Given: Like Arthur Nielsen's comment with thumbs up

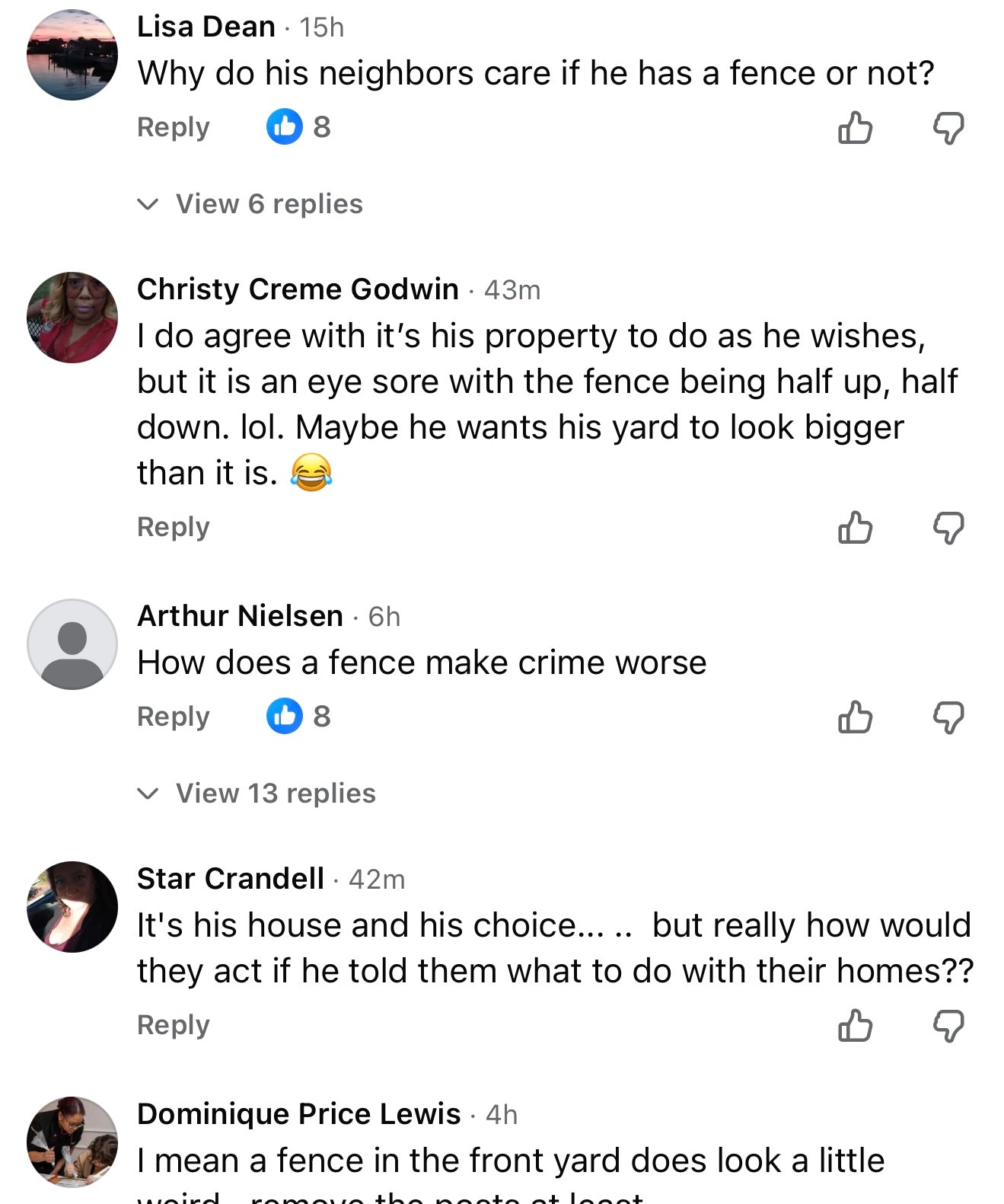Looking at the screenshot, I should point(855,717).
